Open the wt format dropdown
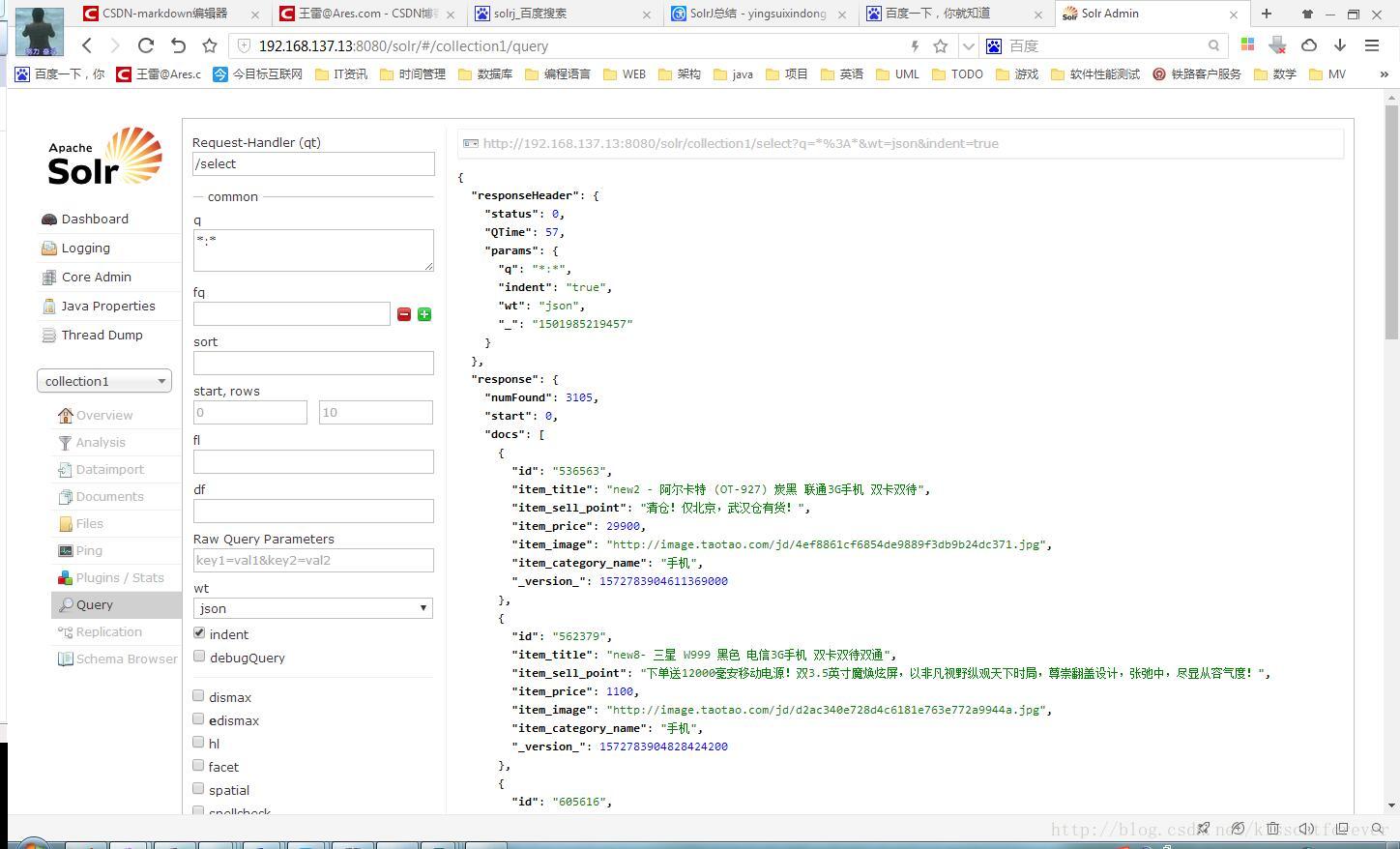Viewport: 1400px width, 849px height. [313, 608]
